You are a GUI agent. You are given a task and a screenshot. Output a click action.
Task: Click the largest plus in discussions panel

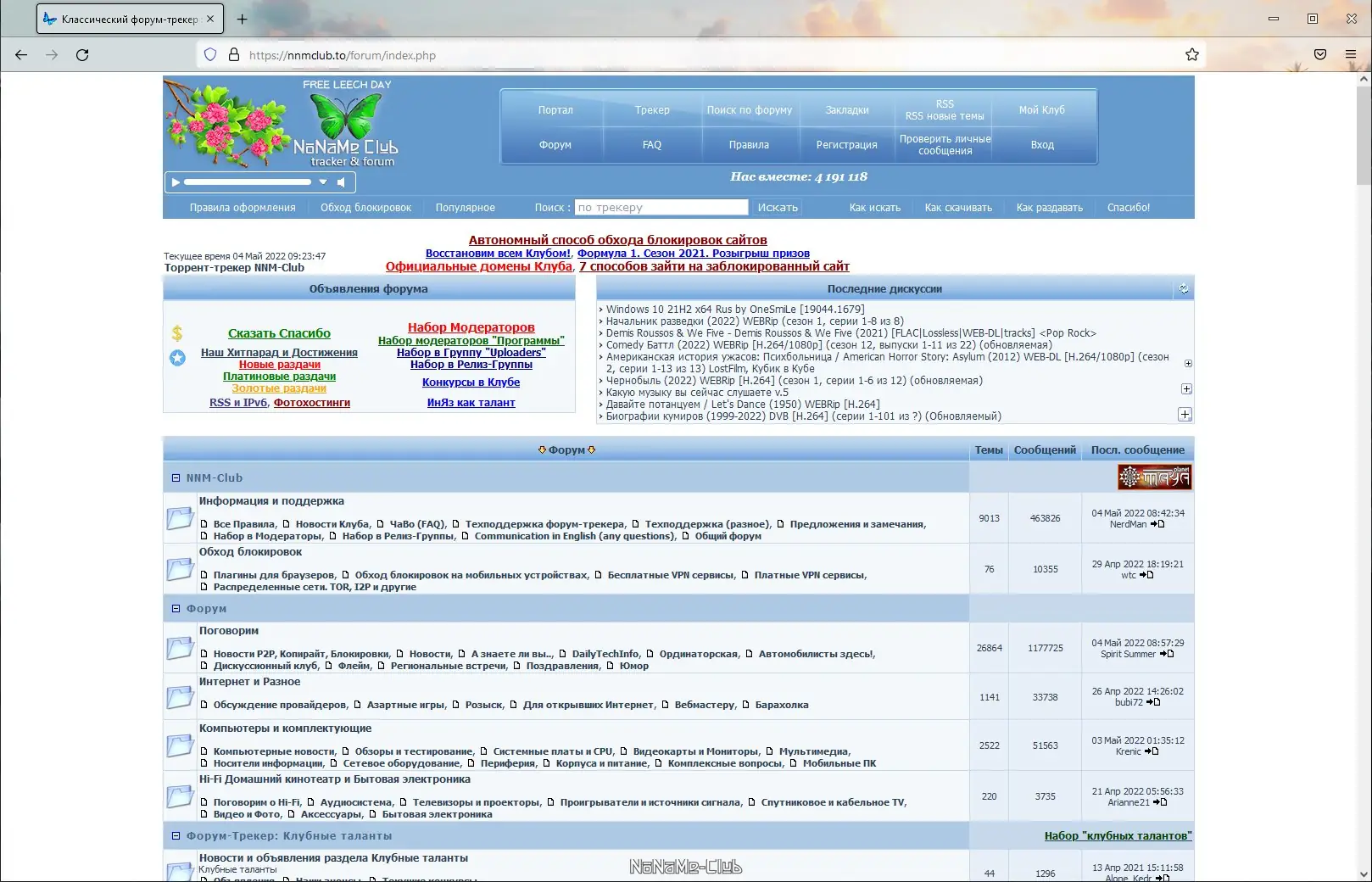(x=1185, y=414)
